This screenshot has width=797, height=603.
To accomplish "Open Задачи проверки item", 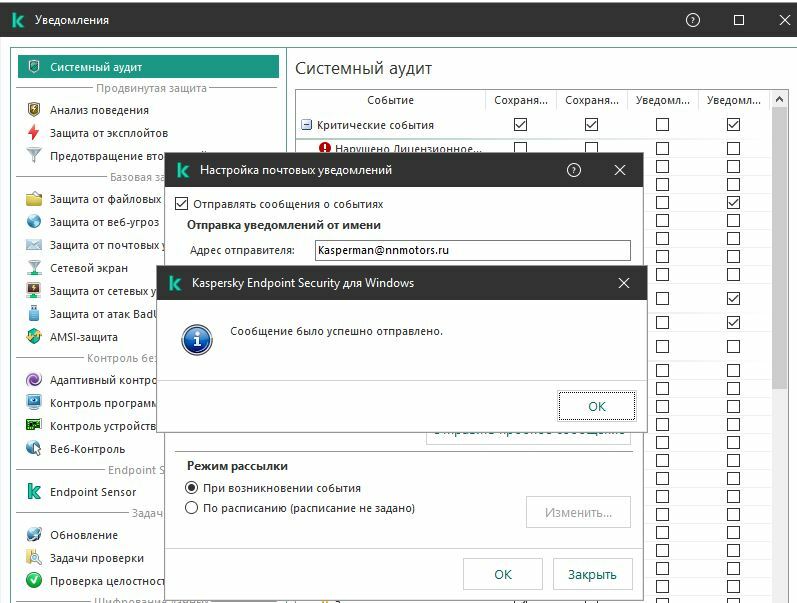I will point(97,558).
